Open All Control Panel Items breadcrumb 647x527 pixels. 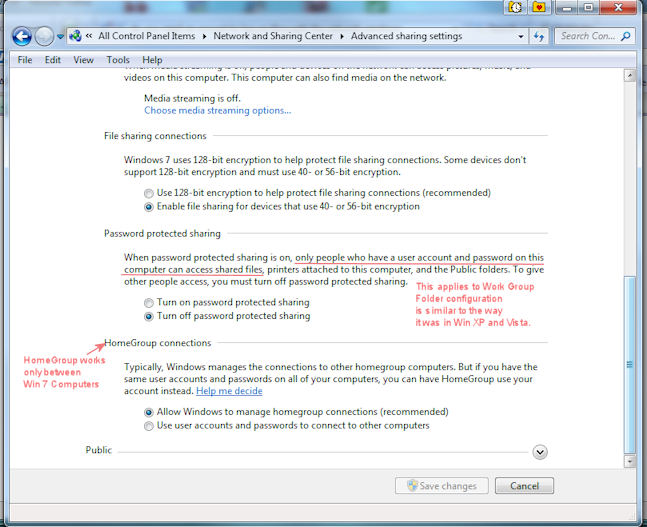point(146,36)
